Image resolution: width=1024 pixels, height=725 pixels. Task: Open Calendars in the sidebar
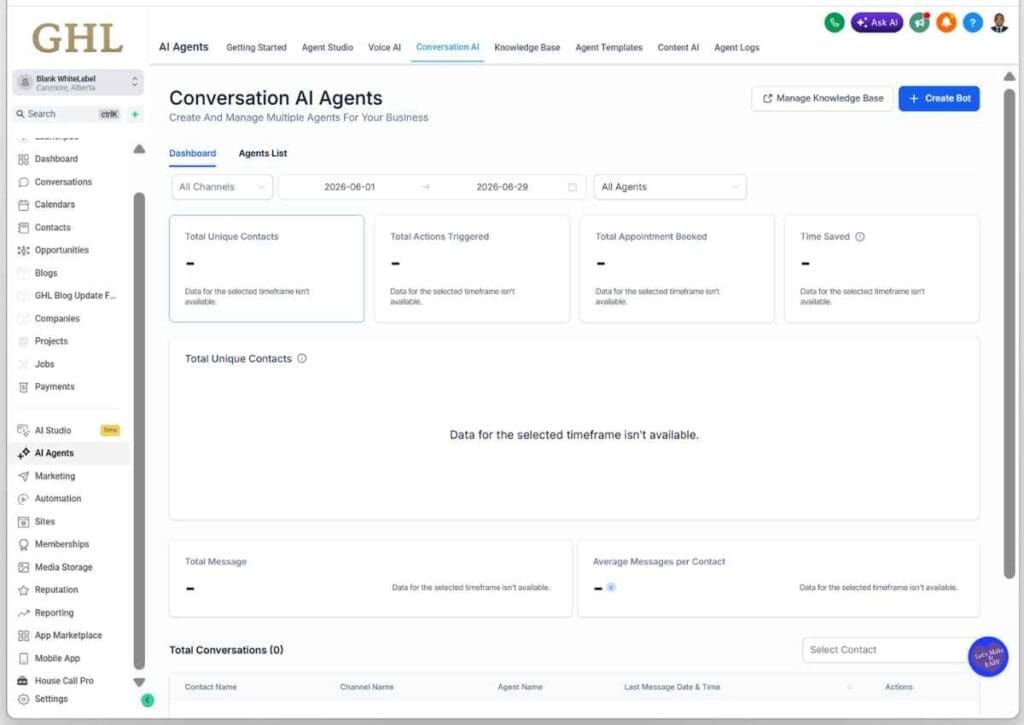pyautogui.click(x=55, y=204)
